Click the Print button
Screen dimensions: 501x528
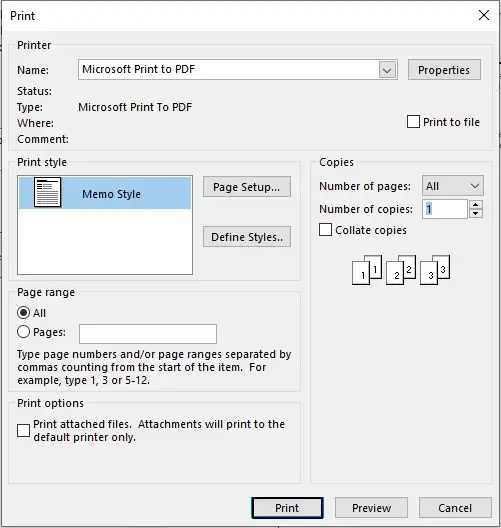click(x=287, y=508)
